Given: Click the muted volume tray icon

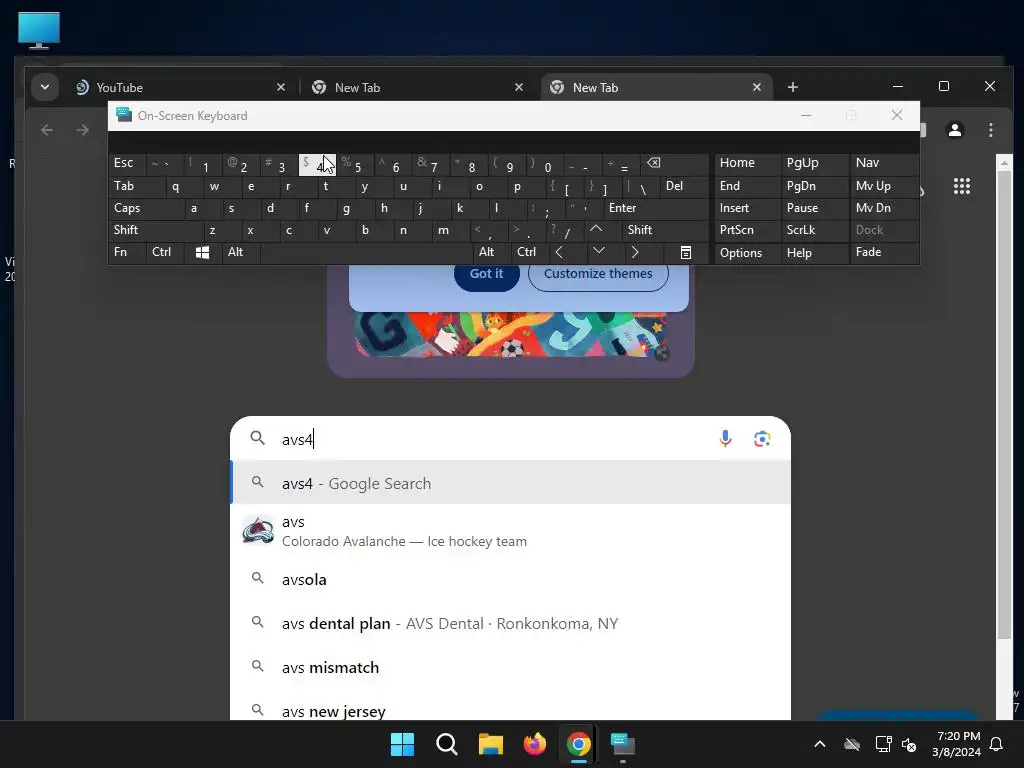Looking at the screenshot, I should (908, 744).
